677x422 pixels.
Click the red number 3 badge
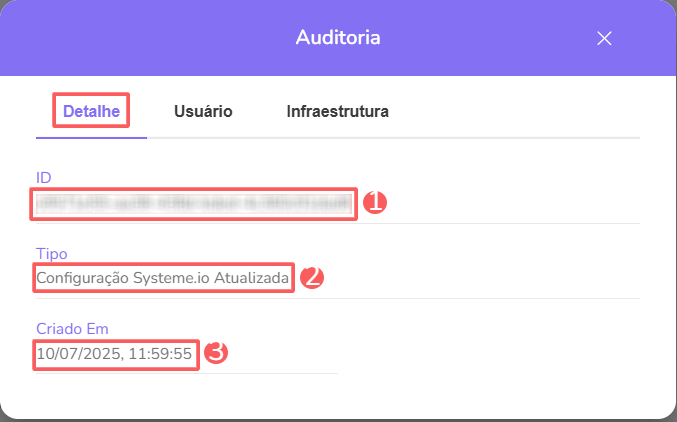click(x=216, y=353)
